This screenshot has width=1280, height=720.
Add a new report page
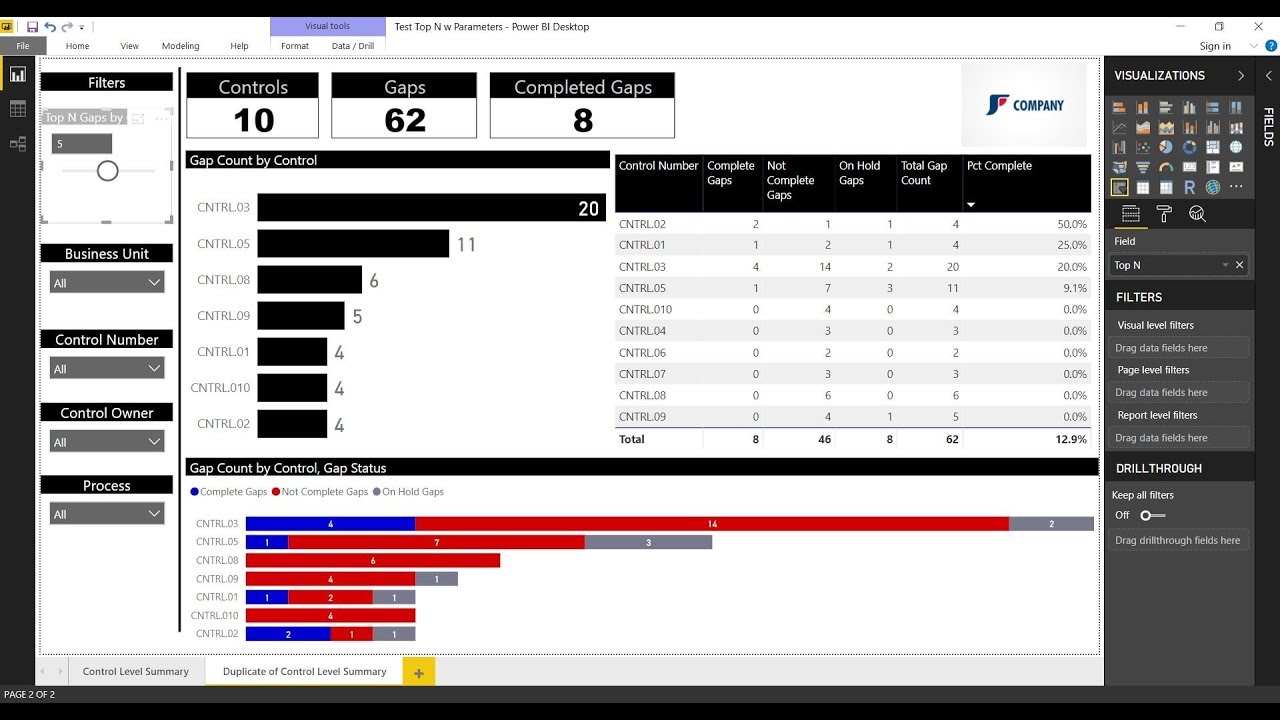click(418, 672)
